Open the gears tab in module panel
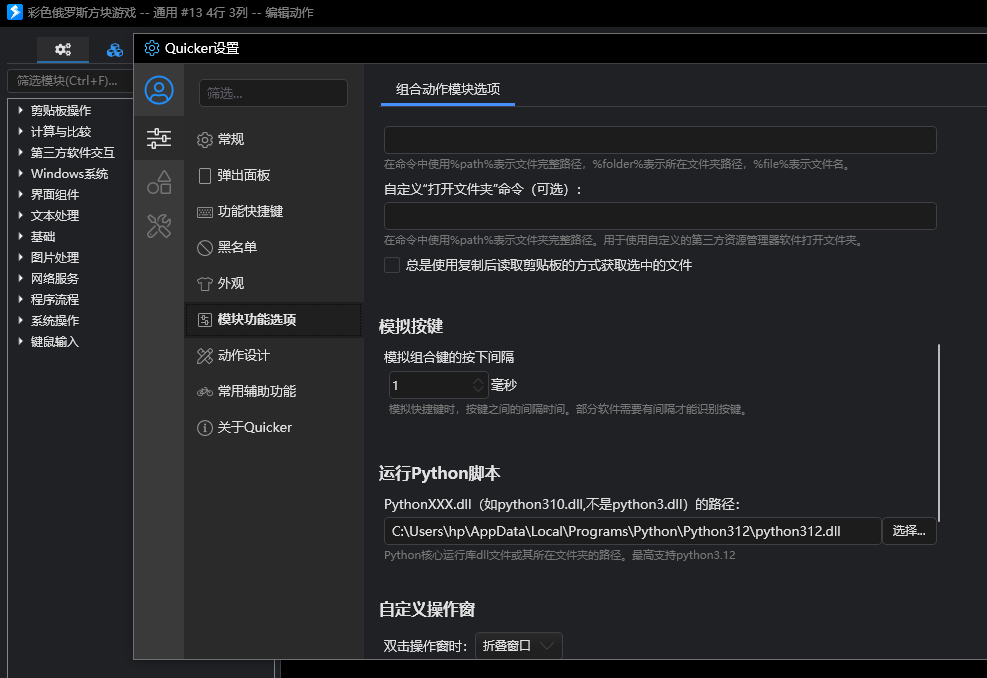987x678 pixels. pos(63,49)
